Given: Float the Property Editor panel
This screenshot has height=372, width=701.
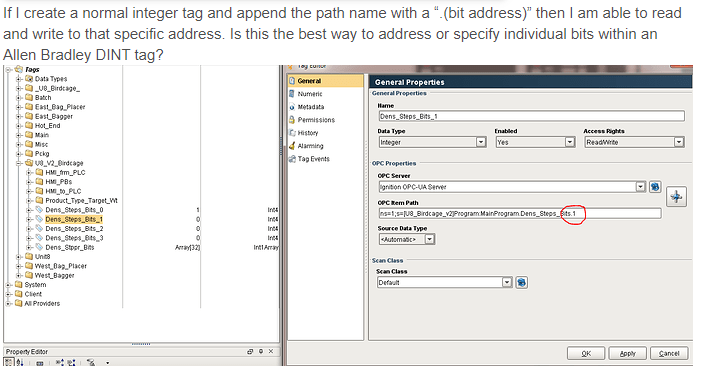Looking at the screenshot, I should (250, 352).
